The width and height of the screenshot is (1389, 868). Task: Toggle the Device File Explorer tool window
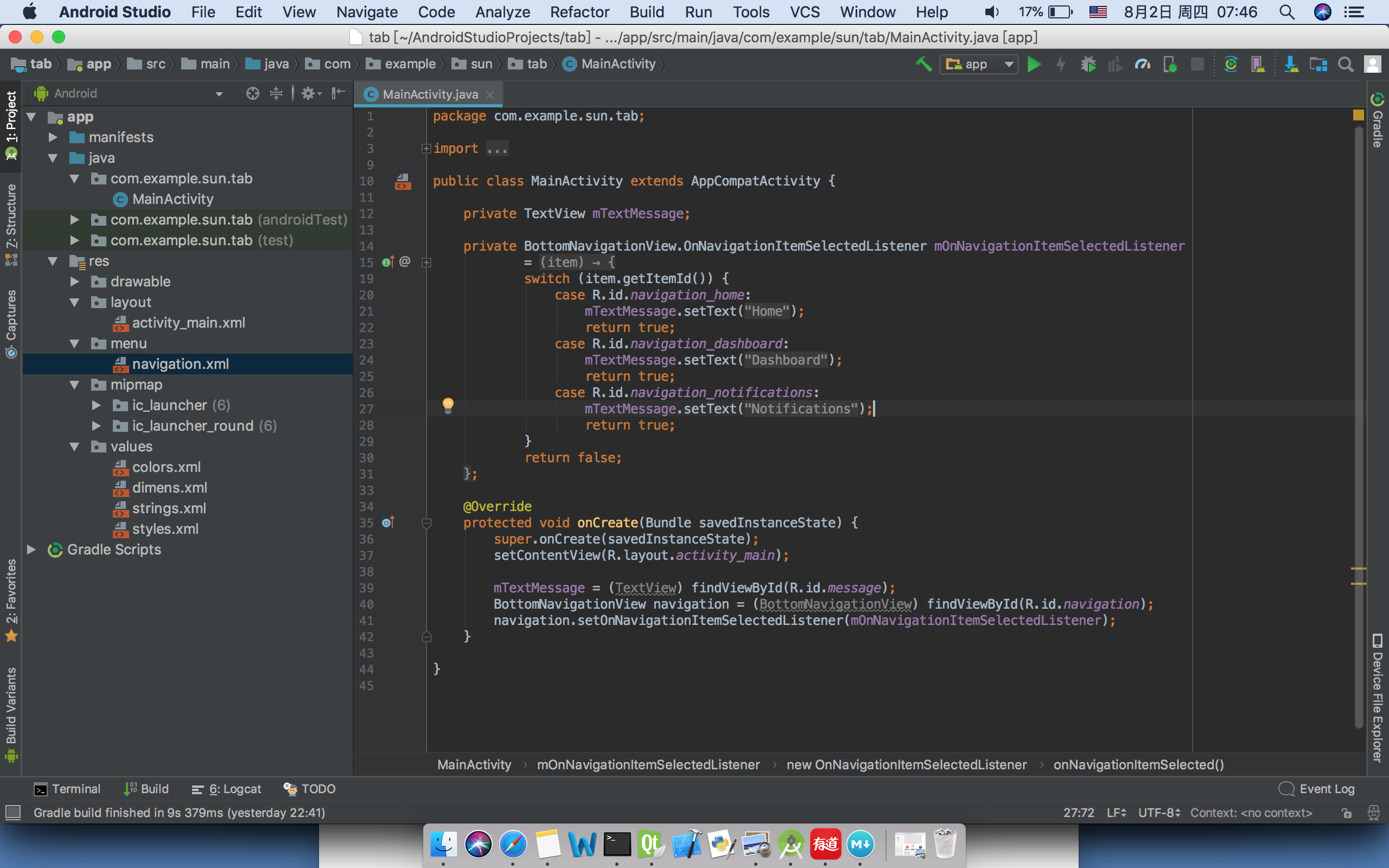tap(1378, 698)
